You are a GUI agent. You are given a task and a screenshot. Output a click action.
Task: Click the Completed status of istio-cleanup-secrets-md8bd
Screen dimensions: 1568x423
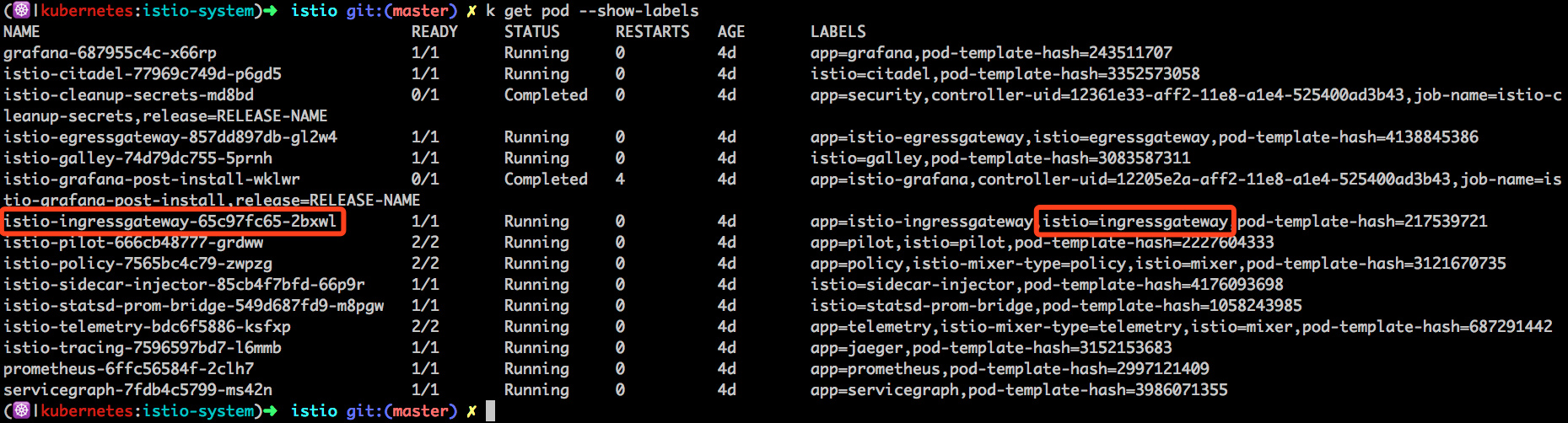coord(546,95)
